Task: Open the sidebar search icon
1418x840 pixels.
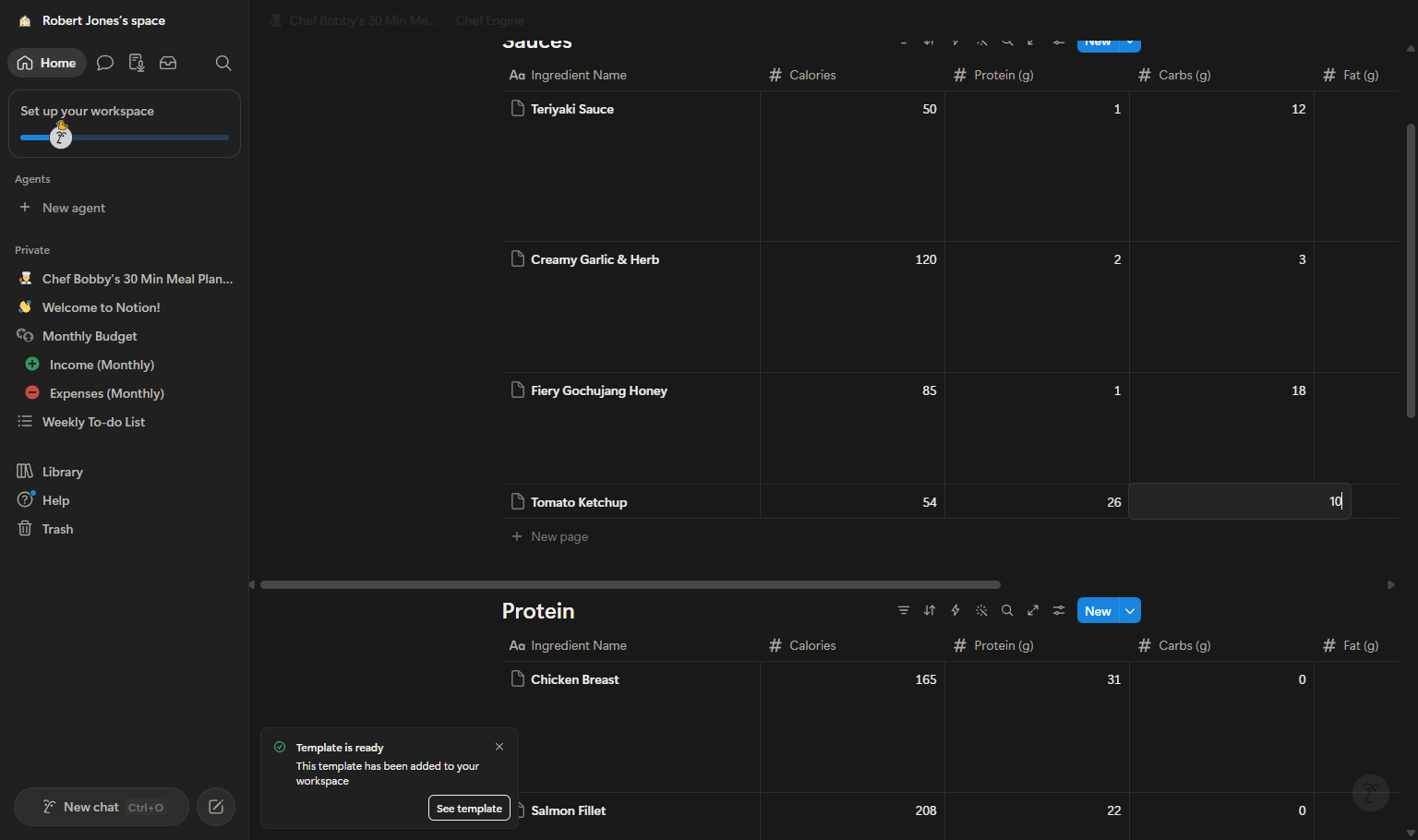Action: click(x=223, y=63)
